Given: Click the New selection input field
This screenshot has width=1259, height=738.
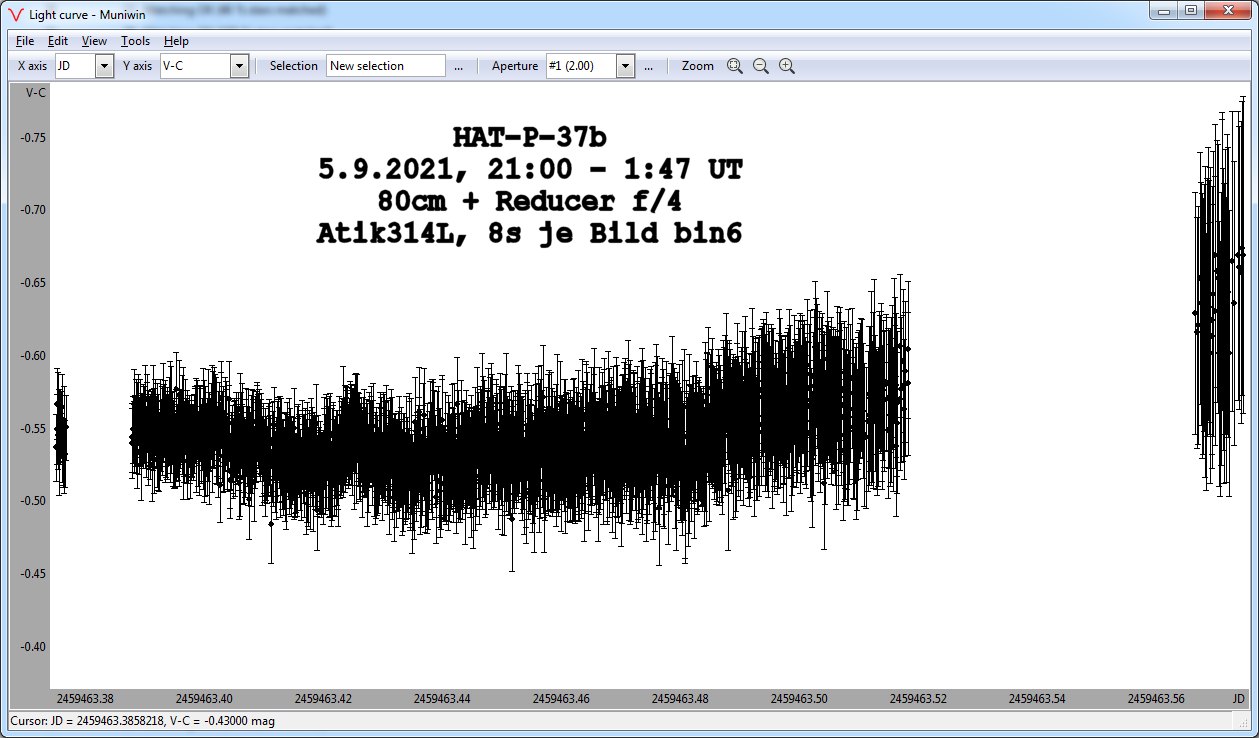Looking at the screenshot, I should tap(385, 66).
